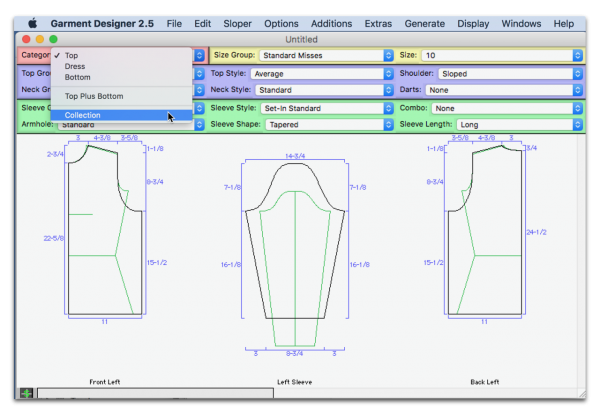Image resolution: width=600 pixels, height=415 pixels.
Task: Click the 24-1/2 back length measurement
Action: tap(536, 232)
